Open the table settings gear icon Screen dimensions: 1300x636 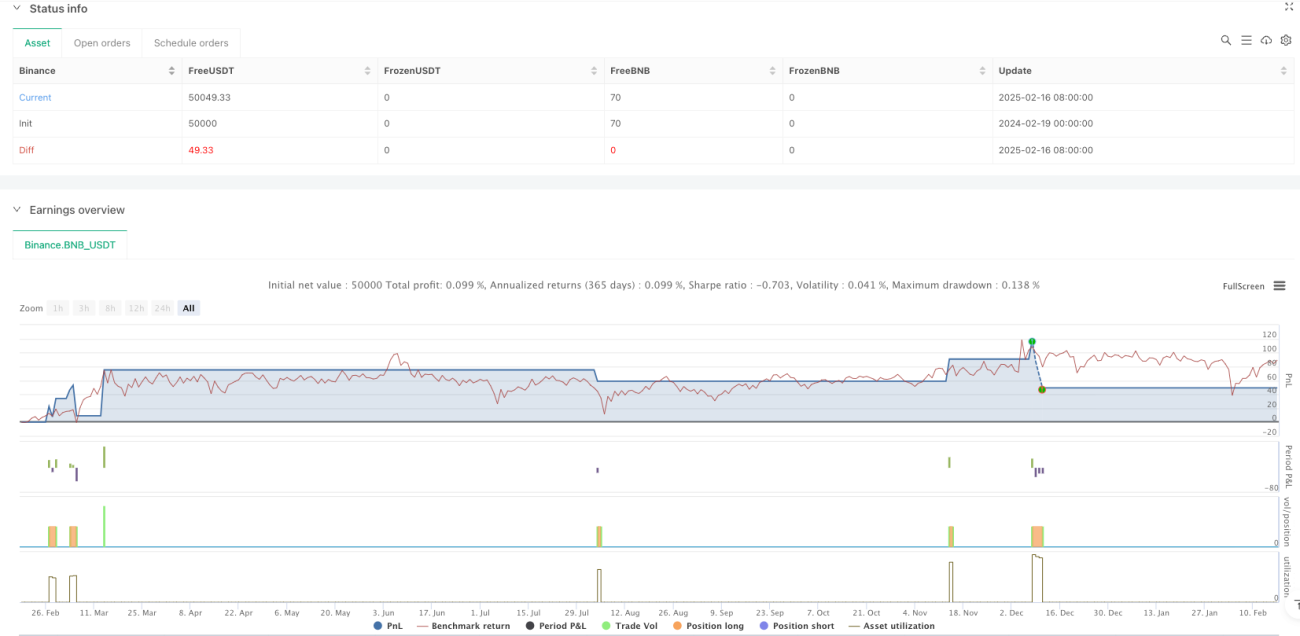click(1285, 41)
